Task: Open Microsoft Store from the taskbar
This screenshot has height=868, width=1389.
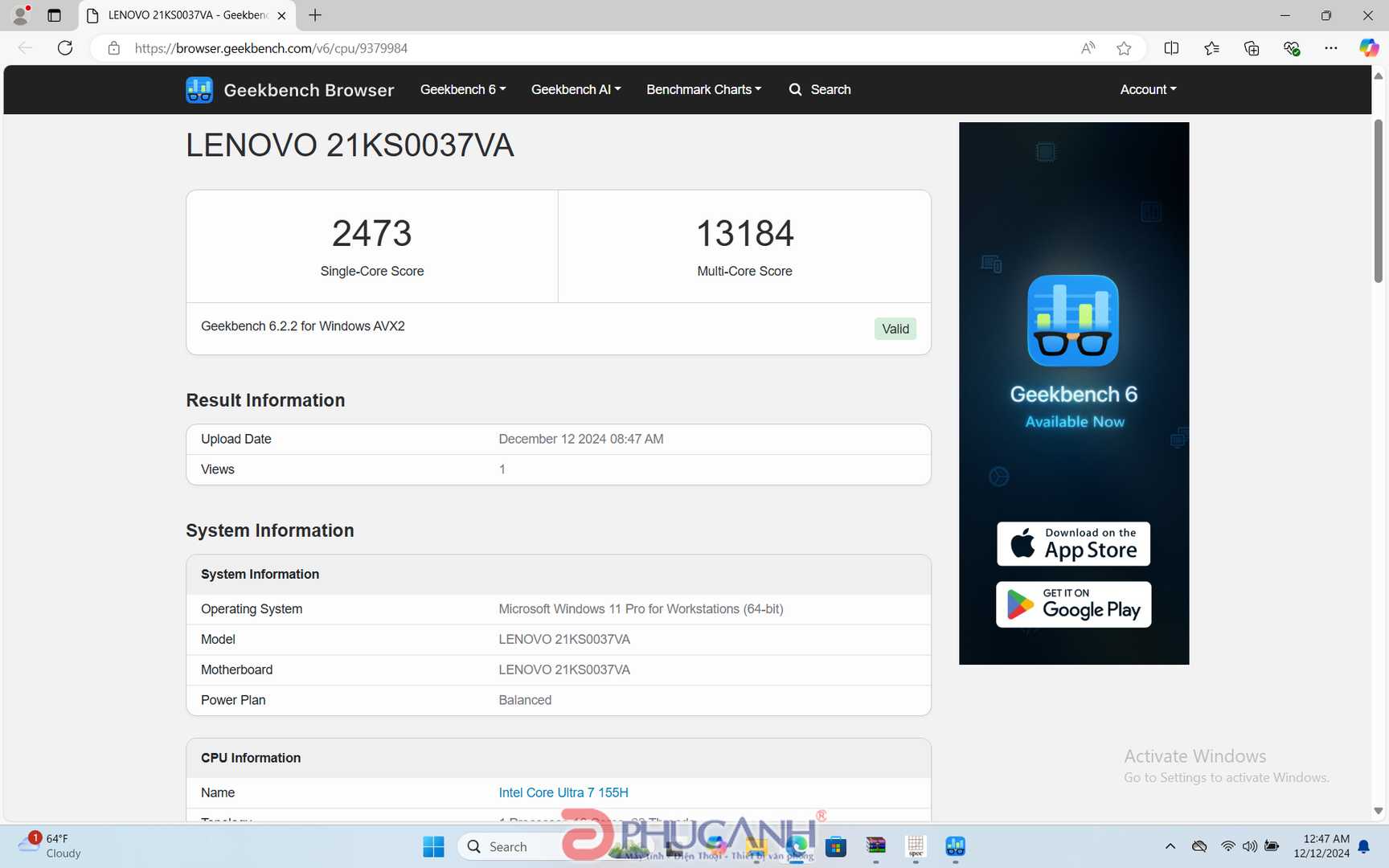Action: 836,846
